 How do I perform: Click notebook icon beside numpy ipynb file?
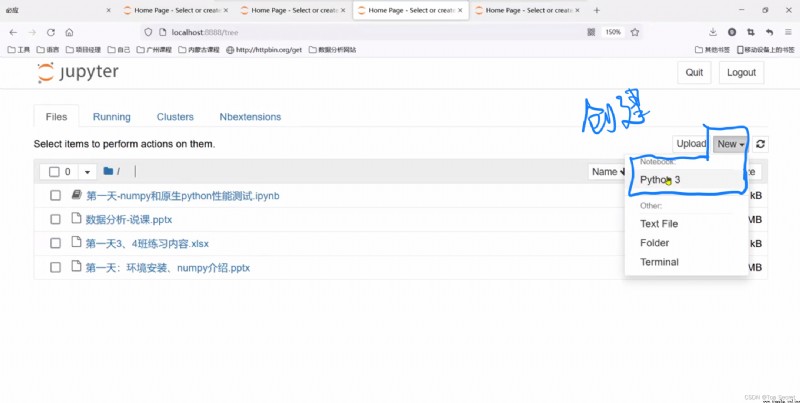pos(77,195)
